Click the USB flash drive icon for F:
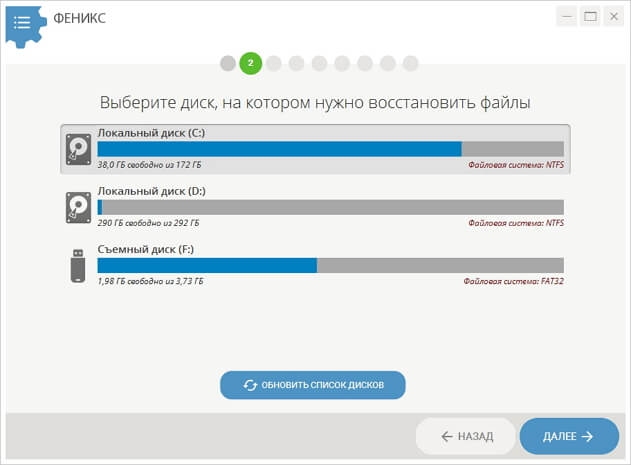The height and width of the screenshot is (465, 631). coord(78,266)
